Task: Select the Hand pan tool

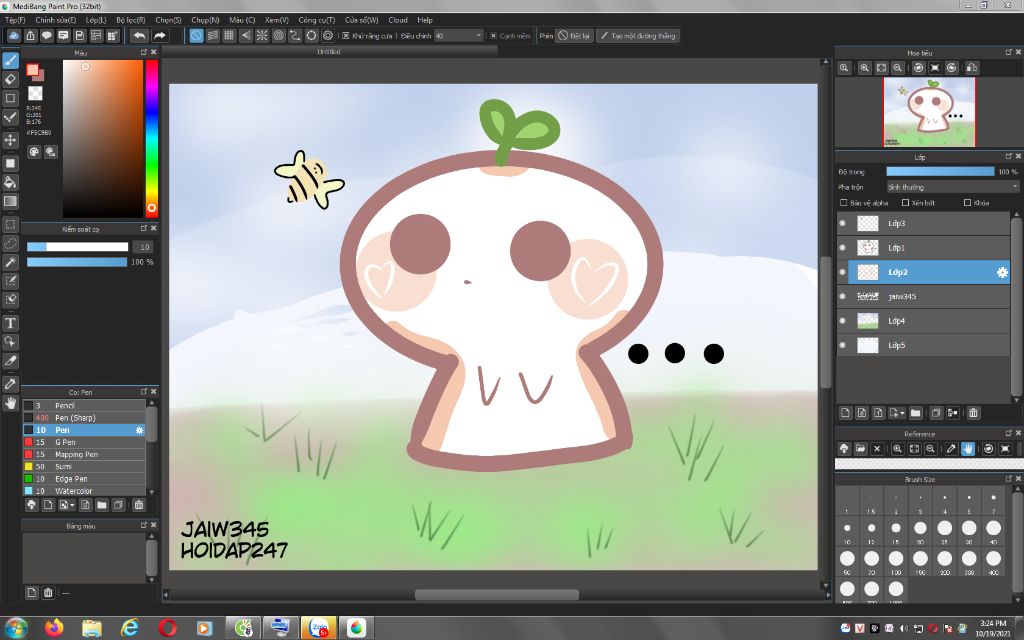Action: pos(10,403)
